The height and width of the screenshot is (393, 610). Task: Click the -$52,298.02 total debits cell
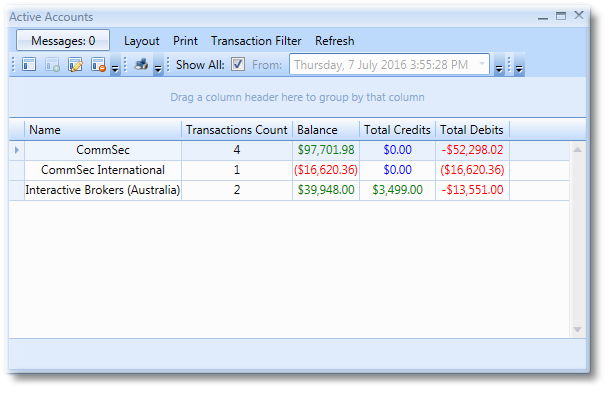(x=472, y=150)
